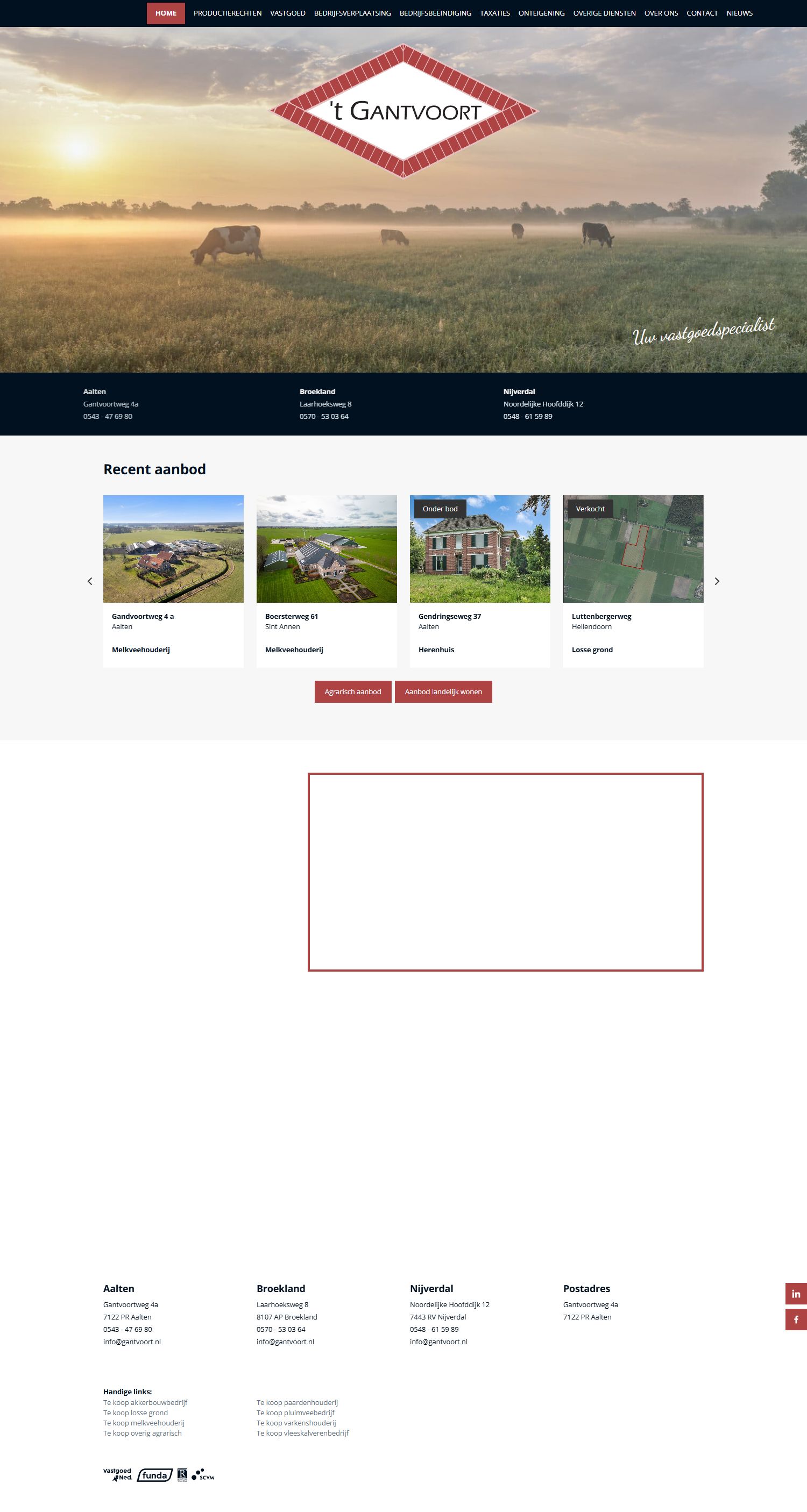
Task: Open the Facebook social icon
Action: (796, 1320)
